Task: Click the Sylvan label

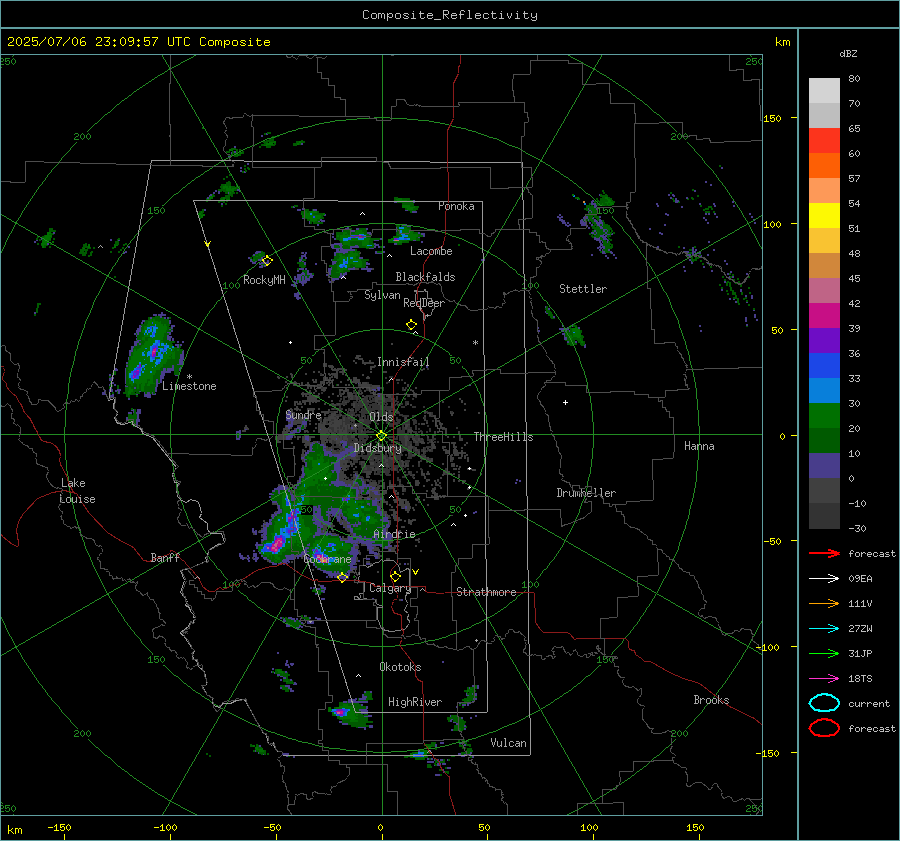Action: coord(382,295)
